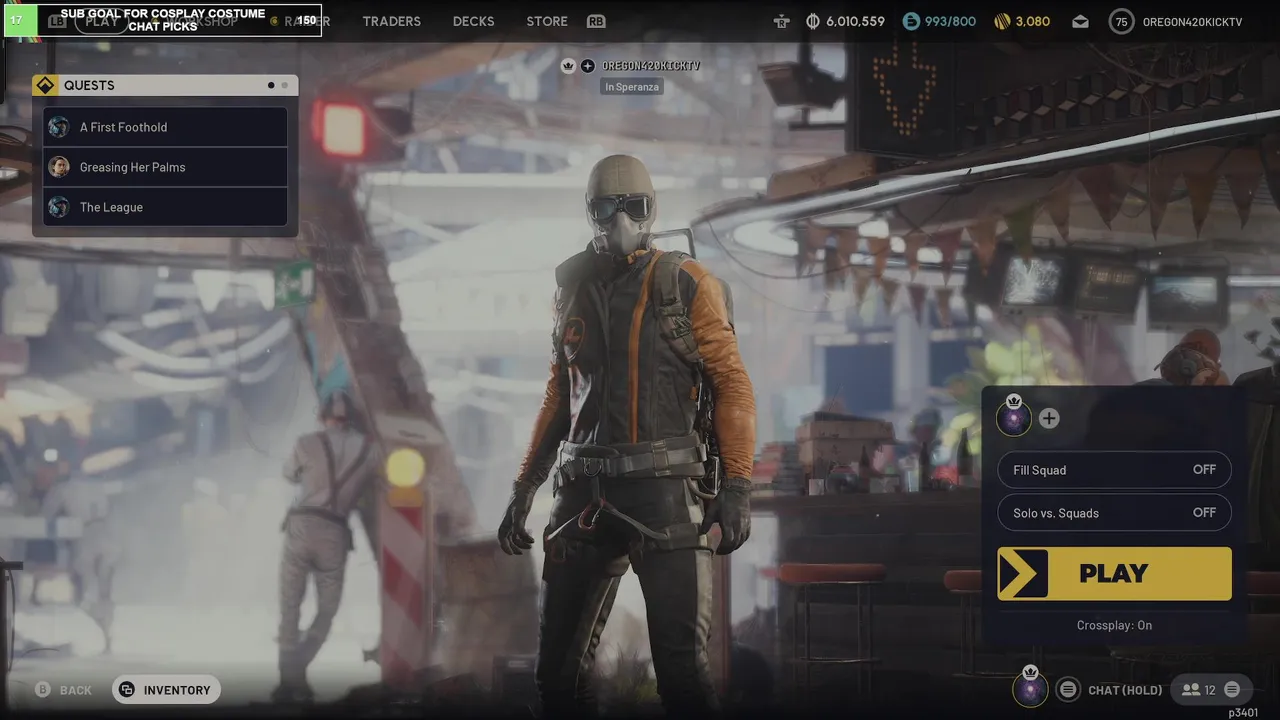Image resolution: width=1280 pixels, height=720 pixels.
Task: Click the crown leader icon above character
Action: click(568, 66)
